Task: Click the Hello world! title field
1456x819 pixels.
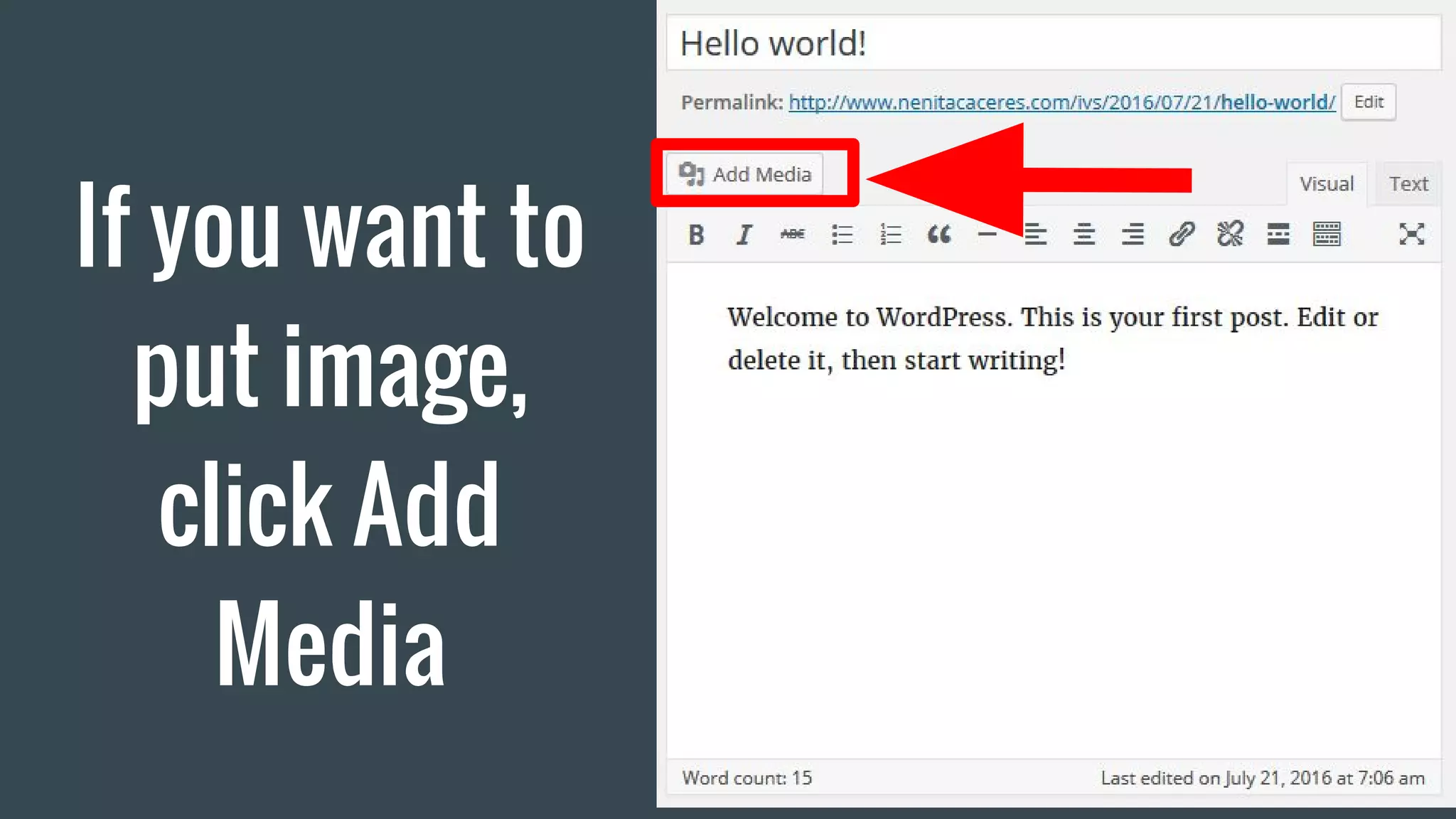Action: tap(1054, 43)
